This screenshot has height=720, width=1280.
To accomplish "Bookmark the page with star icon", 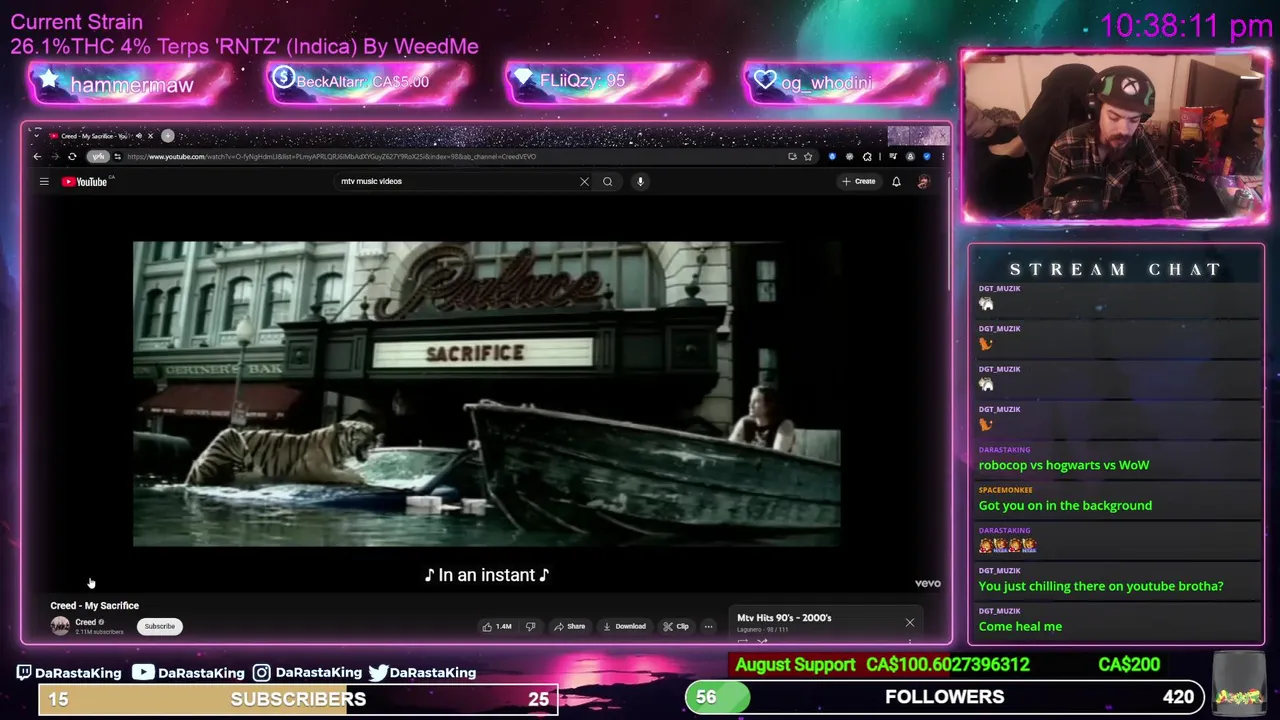I will (808, 156).
